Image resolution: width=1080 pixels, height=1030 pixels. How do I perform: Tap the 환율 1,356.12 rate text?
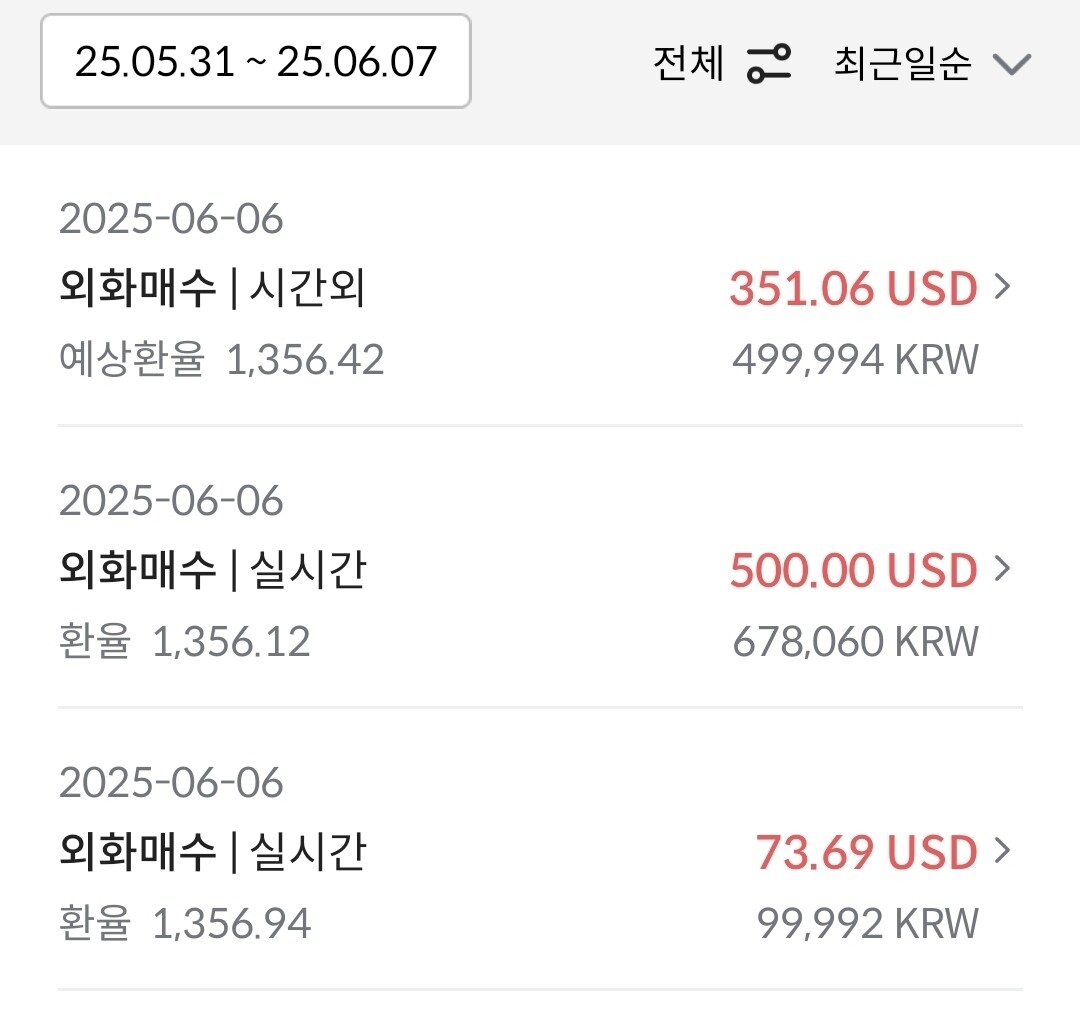[x=185, y=641]
